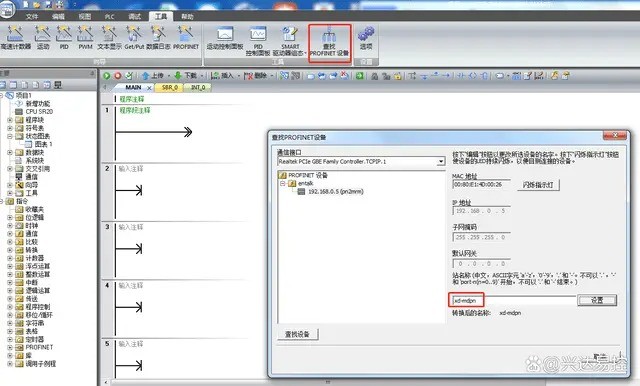
Task: Expand the 位逻辑 instruction folder
Action: 10,217
